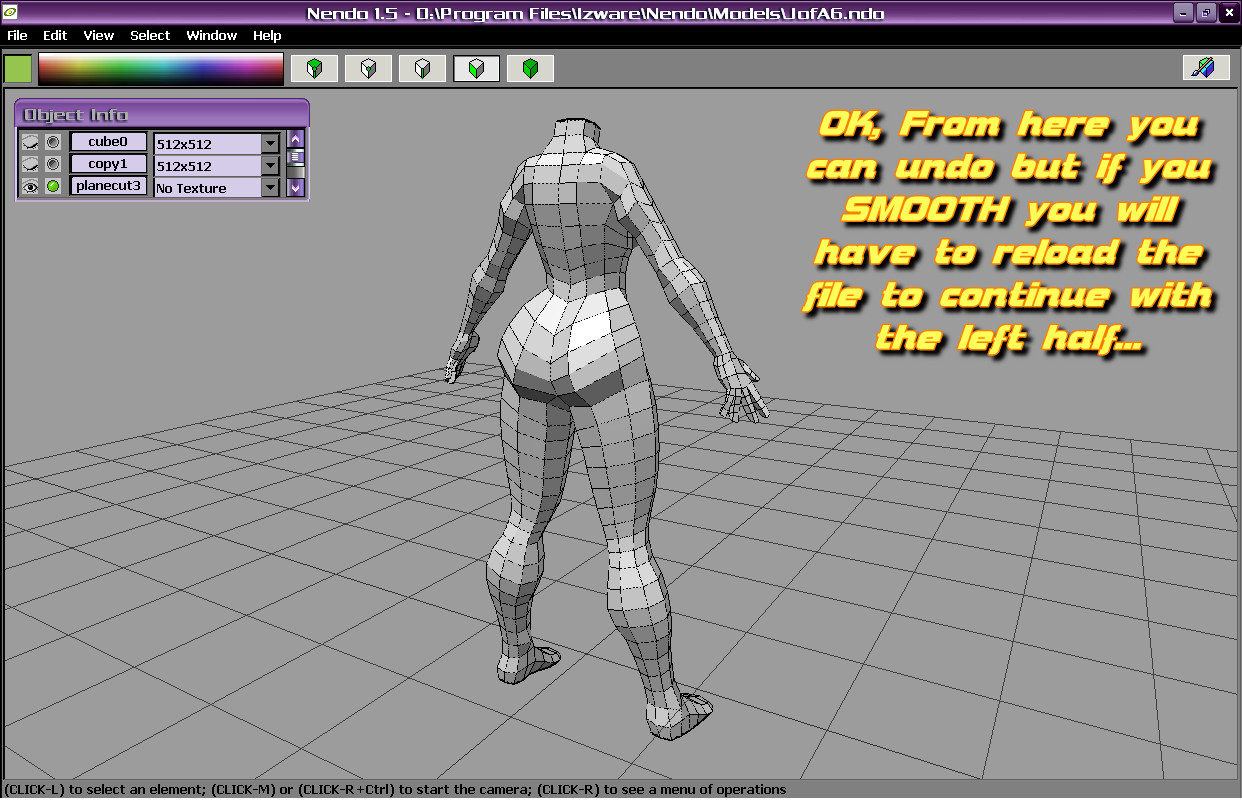The image size is (1242, 800).
Task: Click the restore window button
Action: coord(1206,13)
